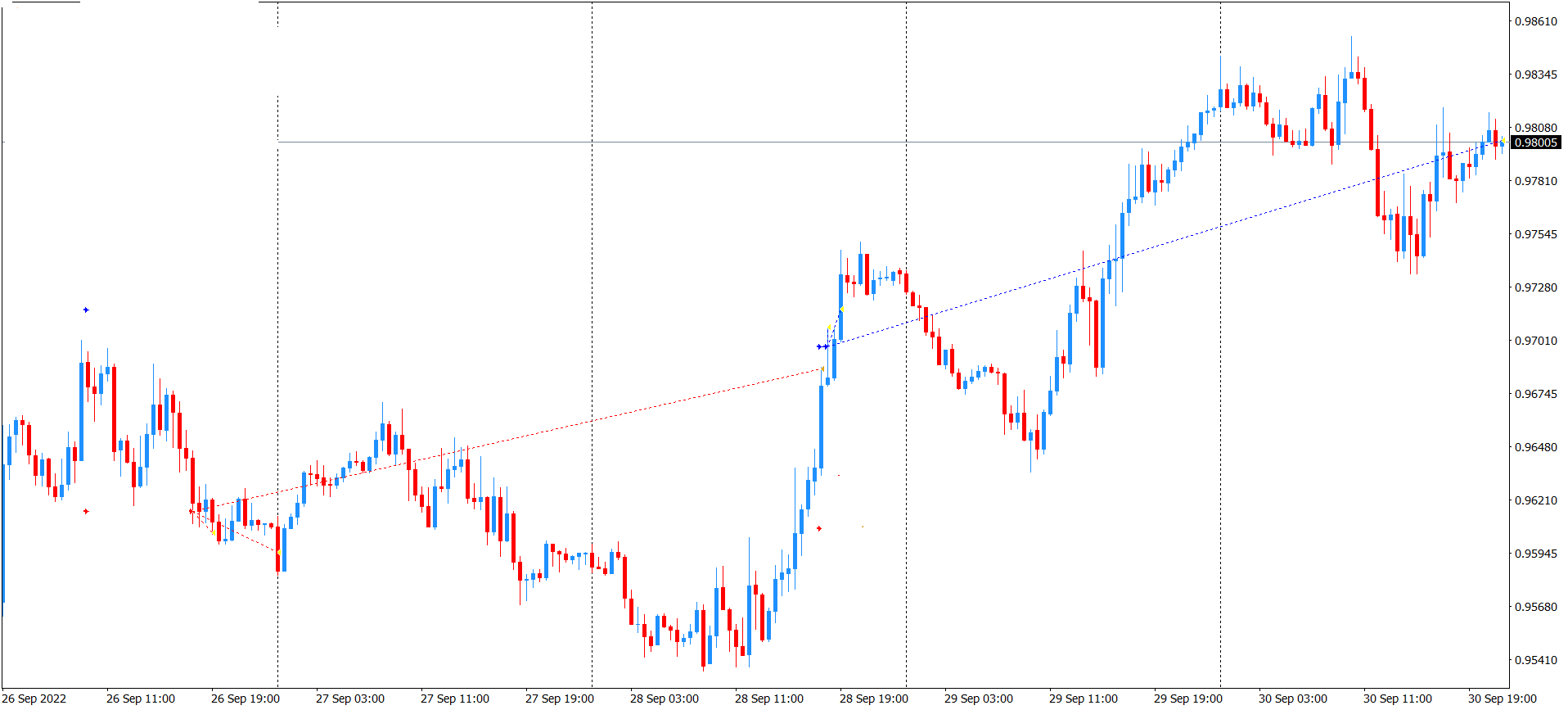Screen dimensions: 1568x710
Task: Click the 0.95945 price axis label
Action: 1536,554
